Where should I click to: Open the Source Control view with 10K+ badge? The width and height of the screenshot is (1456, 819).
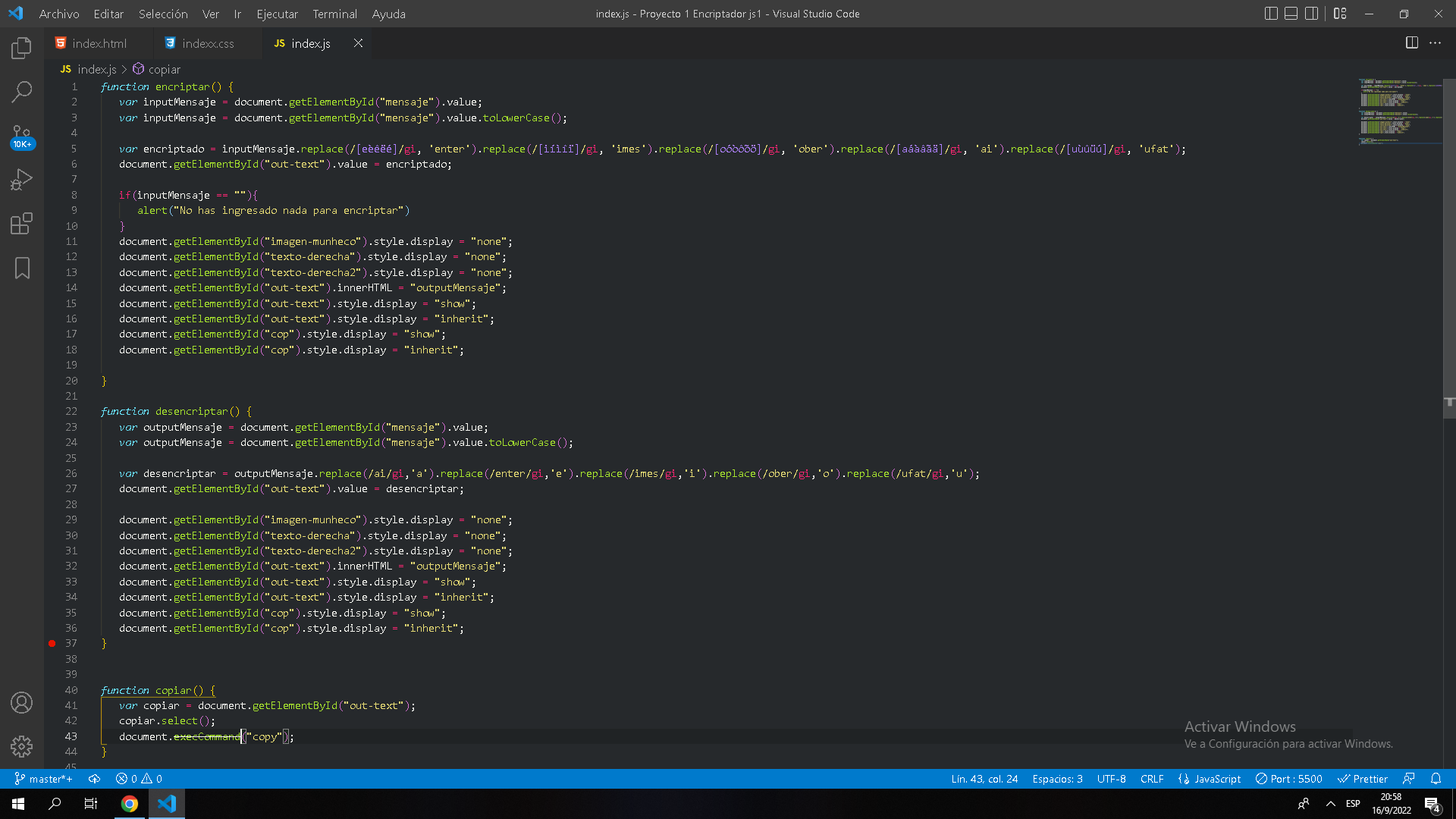click(21, 136)
